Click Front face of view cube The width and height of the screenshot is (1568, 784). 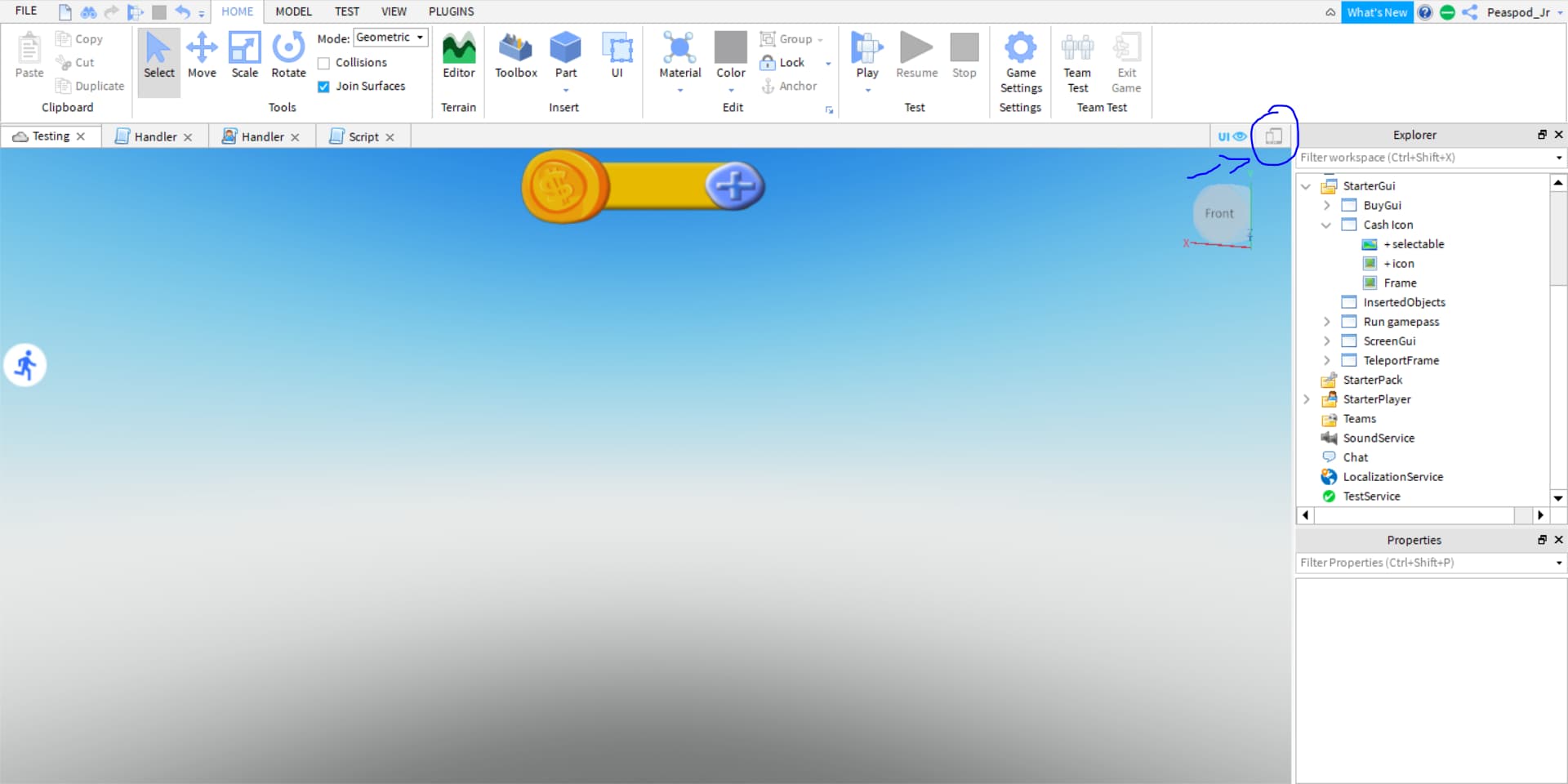[x=1220, y=214]
